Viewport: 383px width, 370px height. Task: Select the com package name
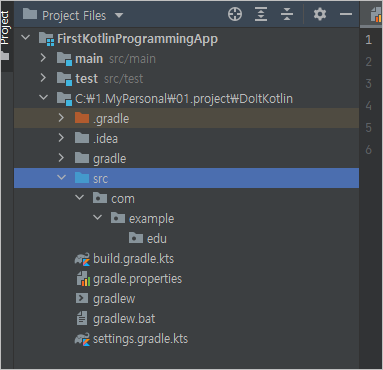pyautogui.click(x=123, y=199)
